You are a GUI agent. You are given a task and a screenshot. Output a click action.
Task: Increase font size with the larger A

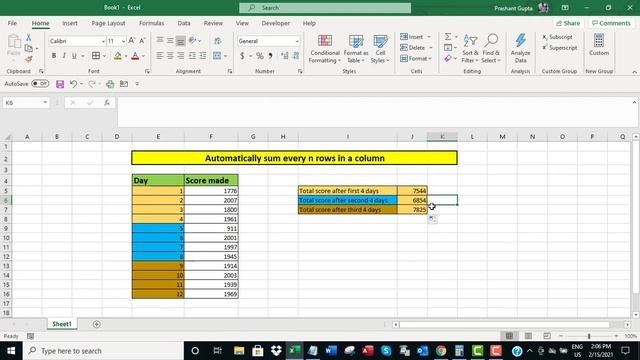131,41
